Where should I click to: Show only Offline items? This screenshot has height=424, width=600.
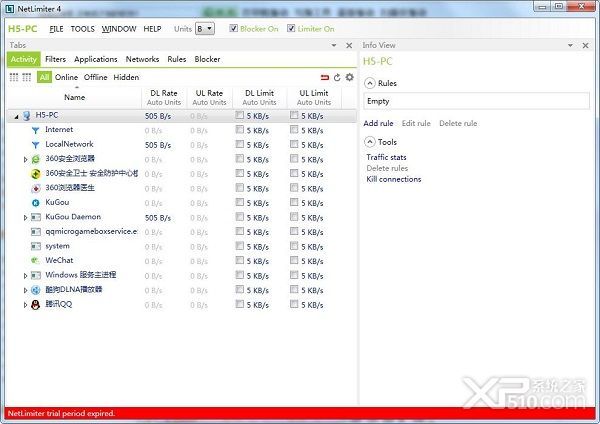(96, 77)
